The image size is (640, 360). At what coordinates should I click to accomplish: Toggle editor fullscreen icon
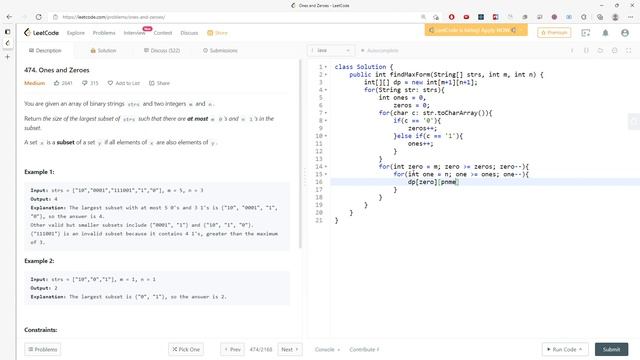(x=629, y=51)
